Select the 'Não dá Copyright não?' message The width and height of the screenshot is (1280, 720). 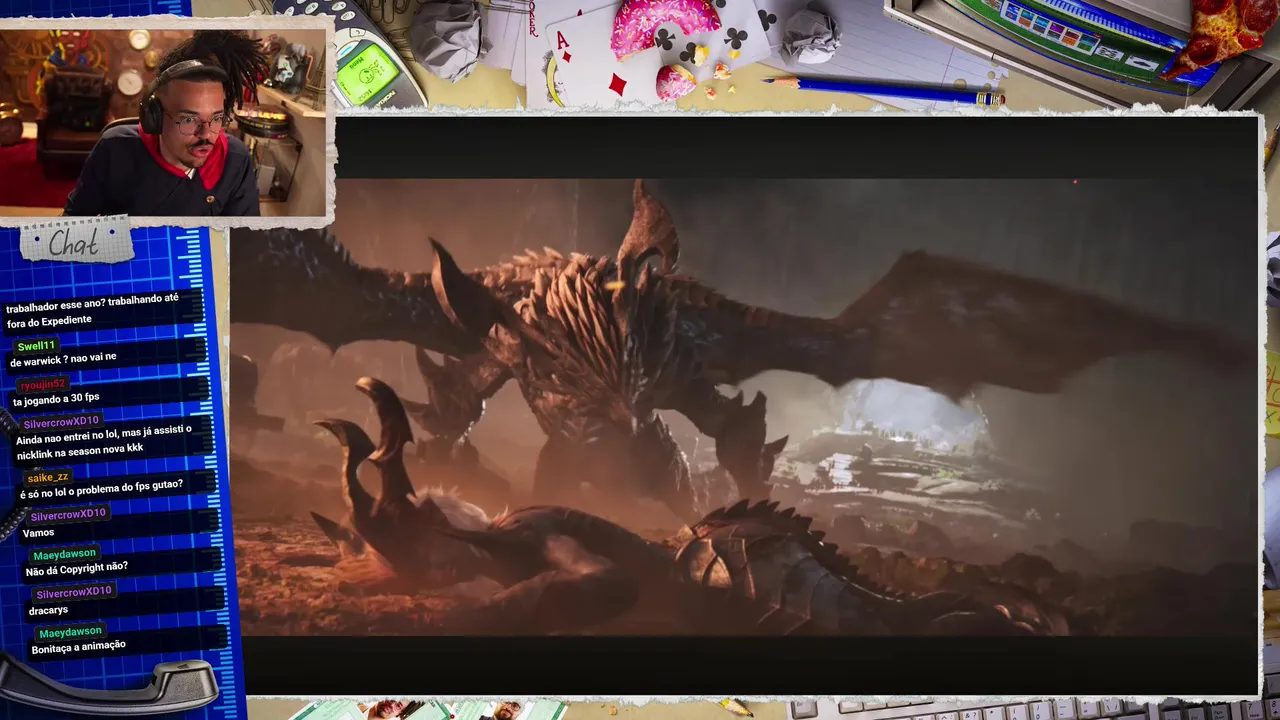(77, 570)
